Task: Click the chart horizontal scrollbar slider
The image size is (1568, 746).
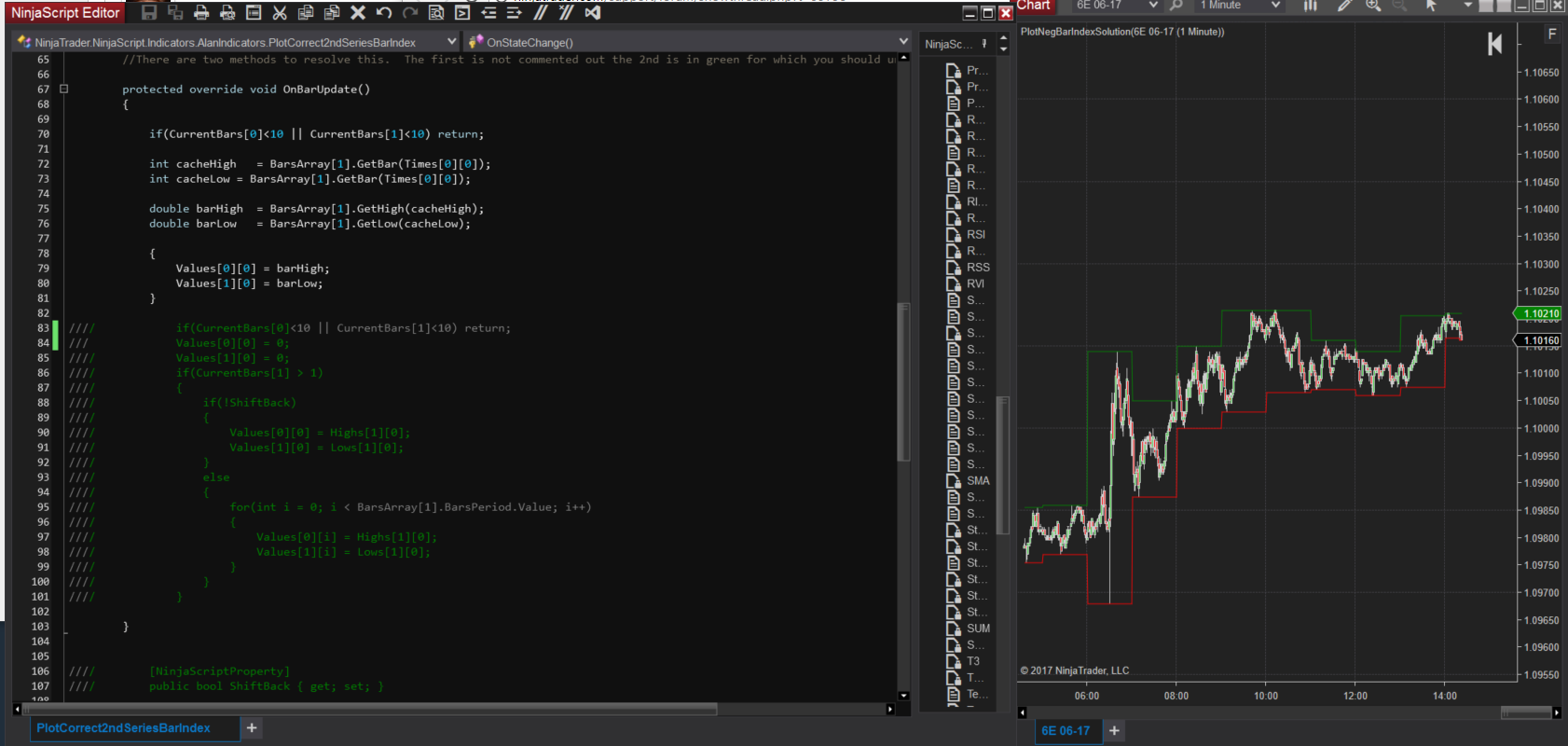Action: pyautogui.click(x=1526, y=712)
